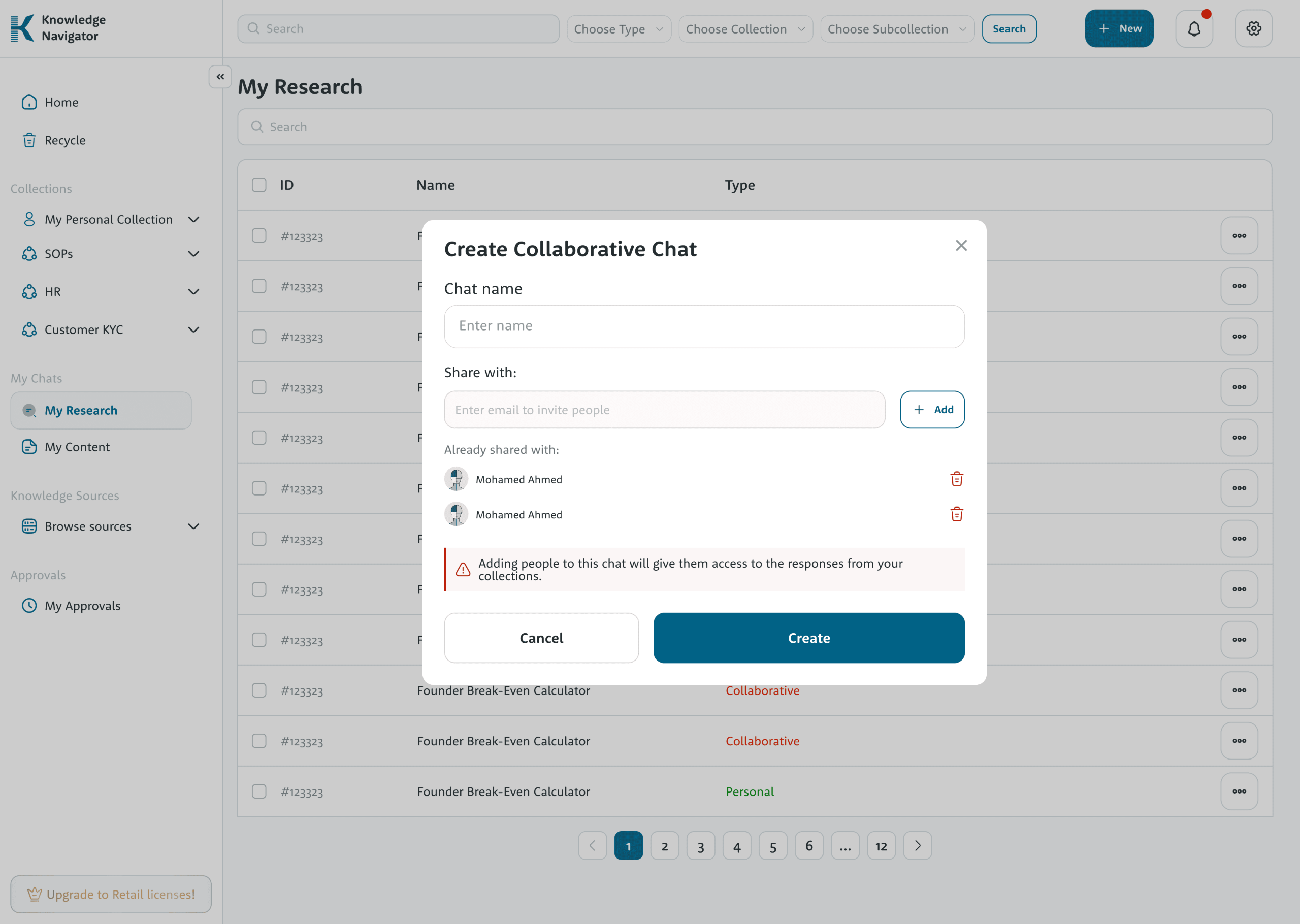Image resolution: width=1300 pixels, height=924 pixels.
Task: Navigate to My Approvals
Action: tap(82, 606)
